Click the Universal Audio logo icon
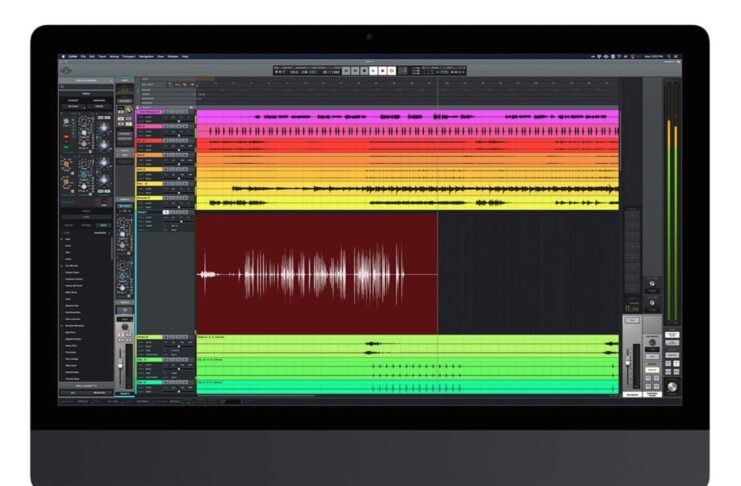Screen dimensions: 741x486 (x=66, y=71)
